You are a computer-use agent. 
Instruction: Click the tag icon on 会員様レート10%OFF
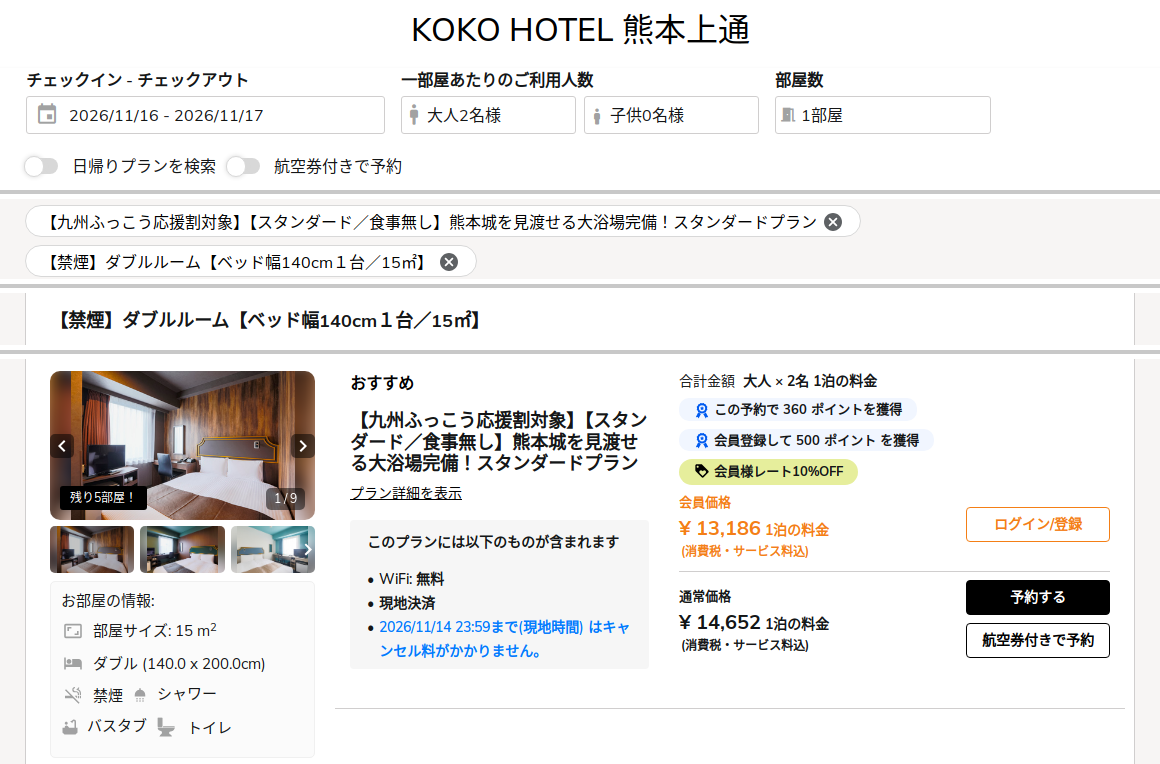coord(701,471)
